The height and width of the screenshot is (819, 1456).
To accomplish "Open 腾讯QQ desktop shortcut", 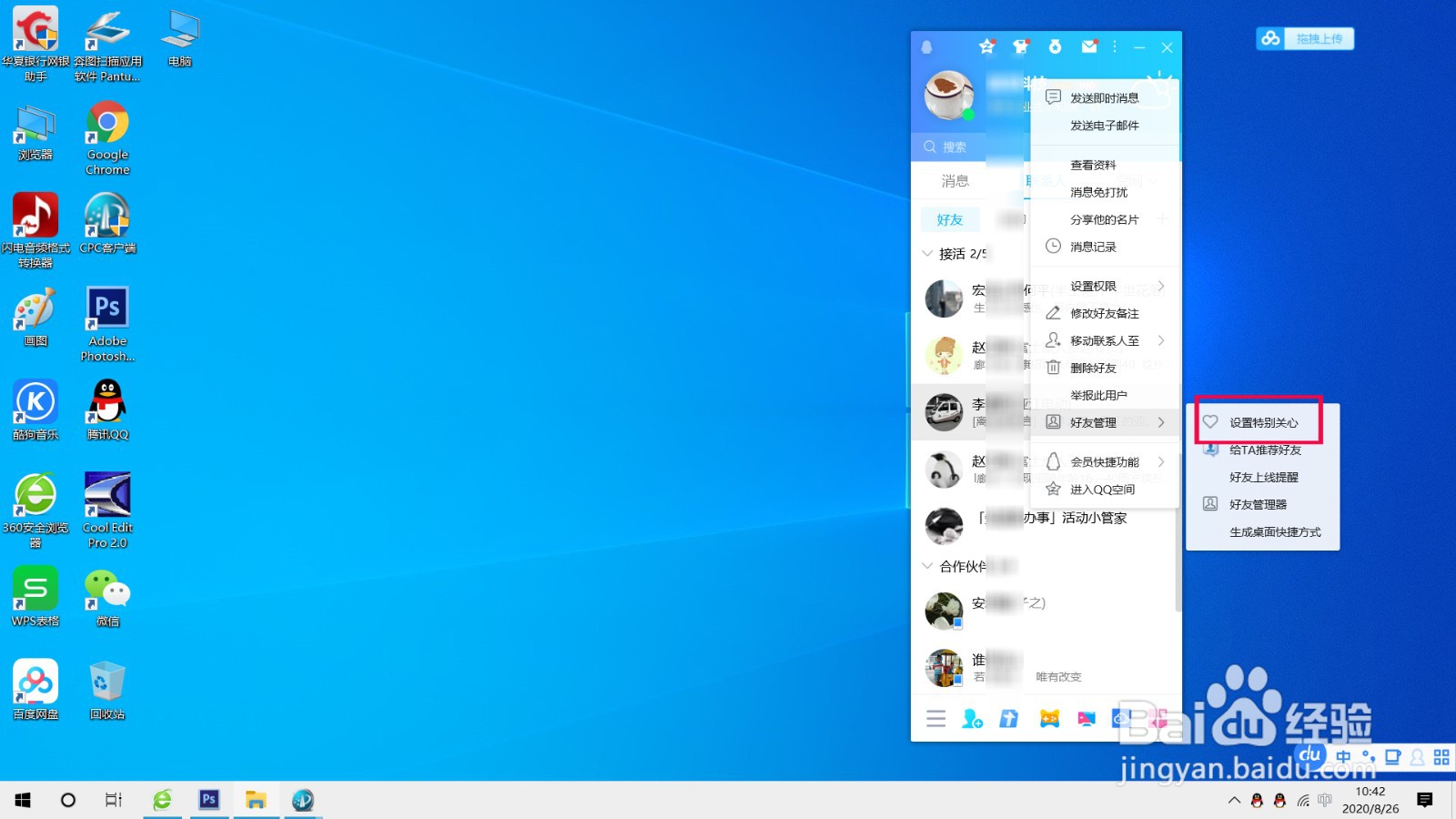I will click(x=107, y=409).
